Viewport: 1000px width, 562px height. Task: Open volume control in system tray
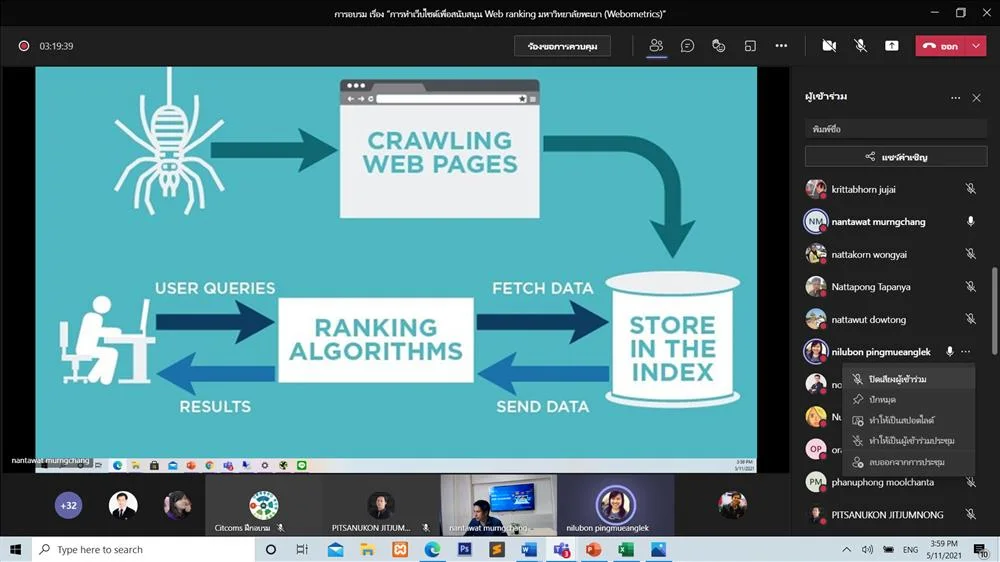(867, 549)
